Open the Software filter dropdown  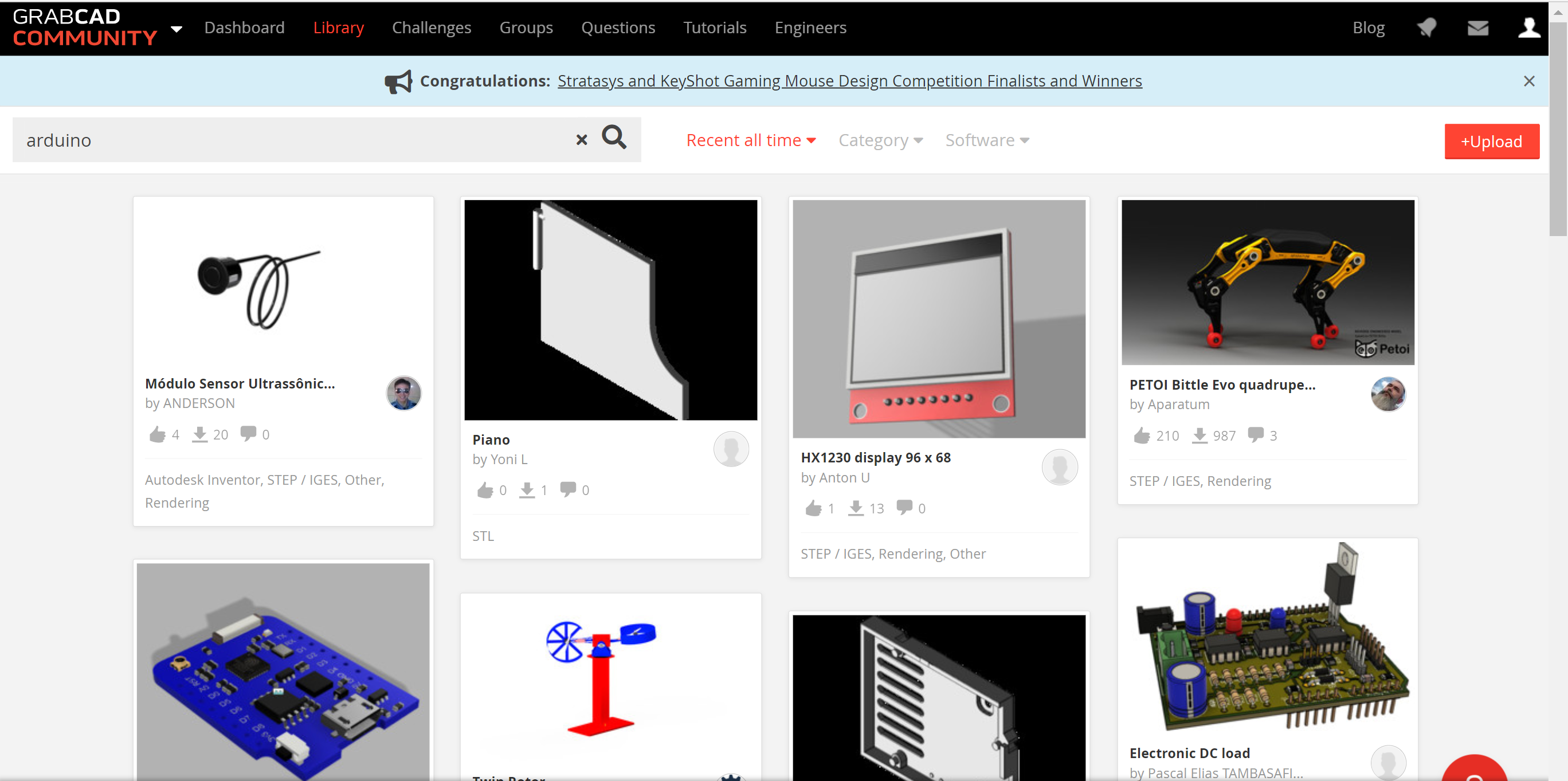[987, 140]
